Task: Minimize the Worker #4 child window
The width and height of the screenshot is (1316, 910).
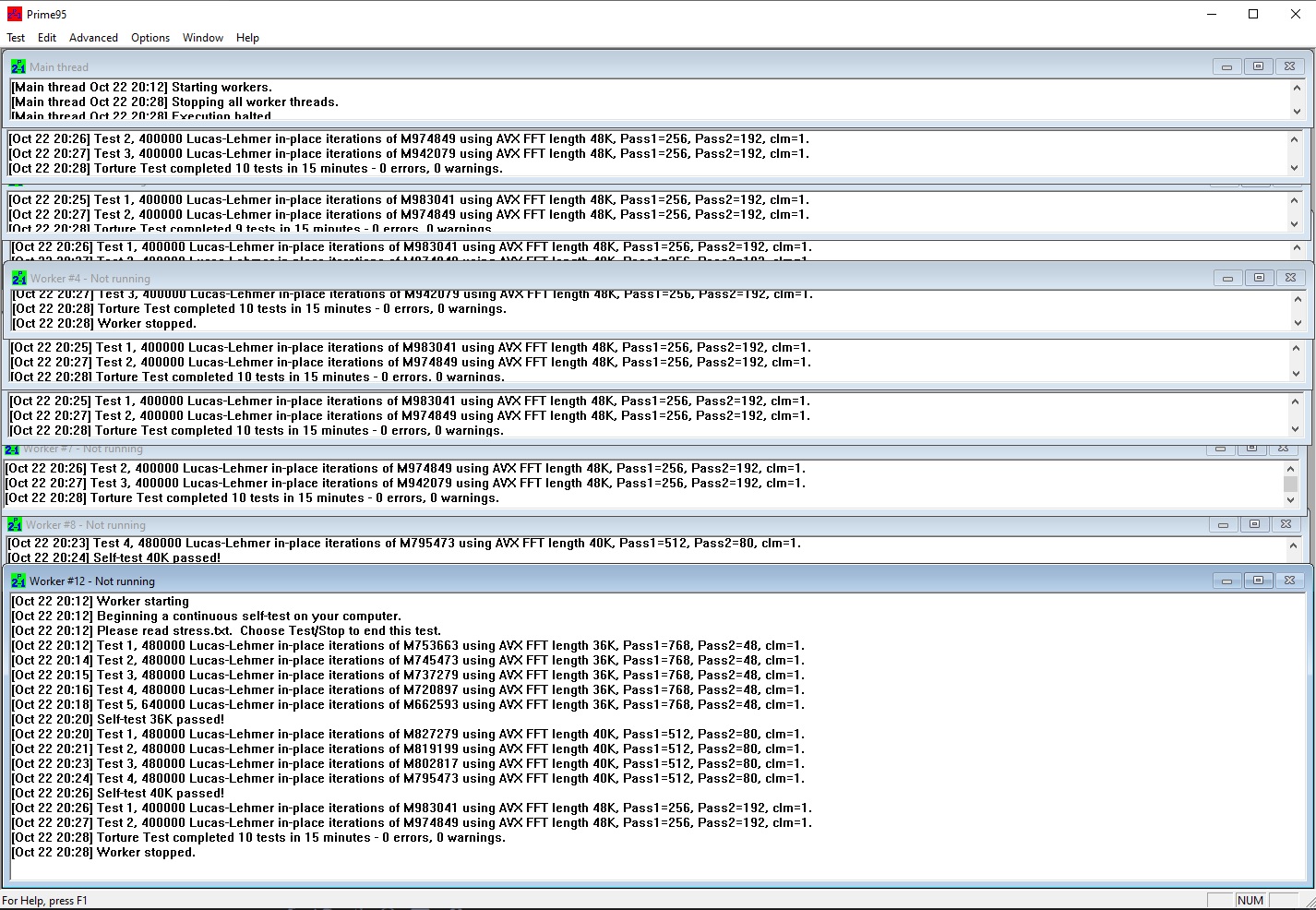Action: 1227,278
